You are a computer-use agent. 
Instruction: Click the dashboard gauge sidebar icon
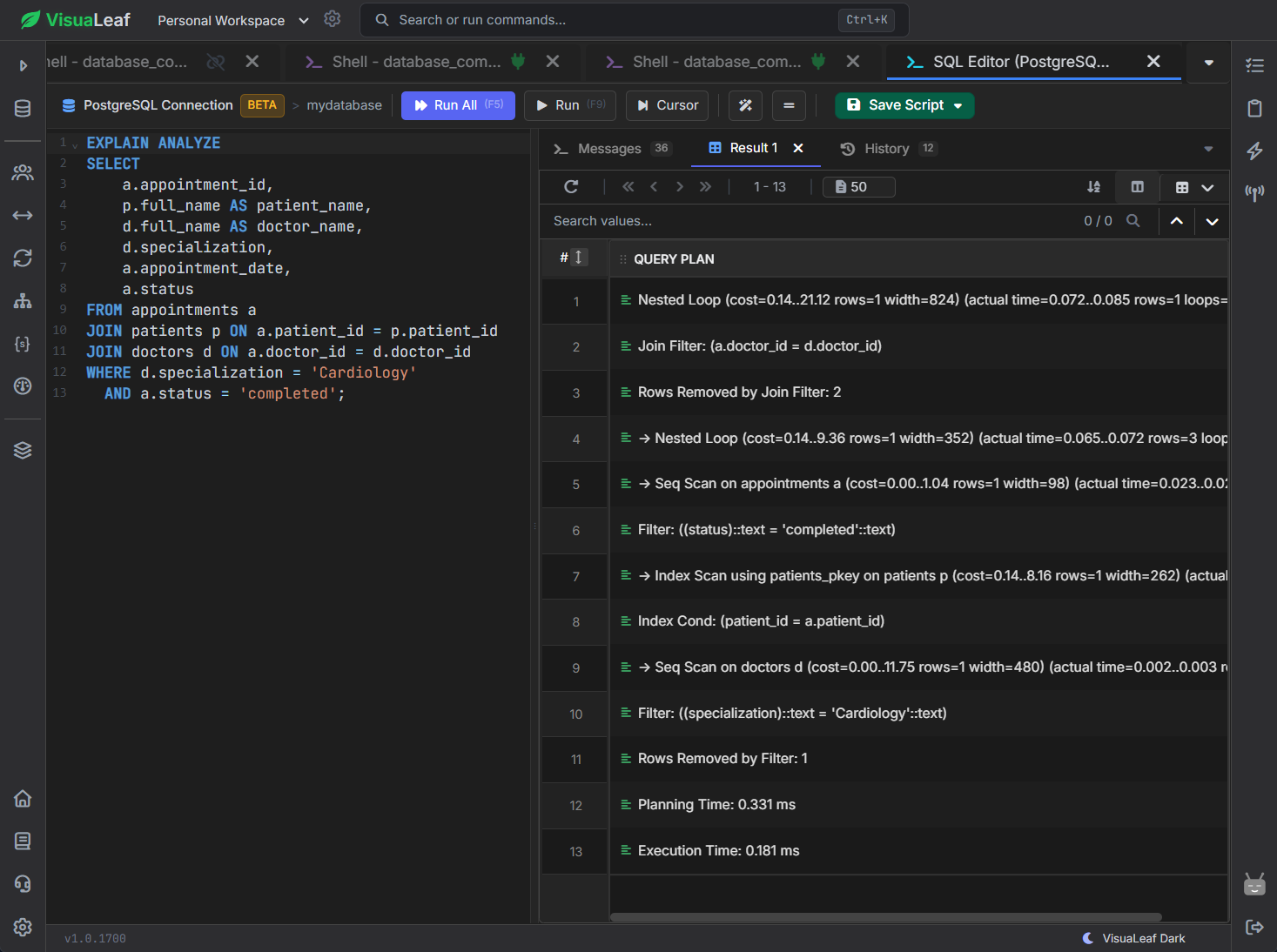coord(23,386)
